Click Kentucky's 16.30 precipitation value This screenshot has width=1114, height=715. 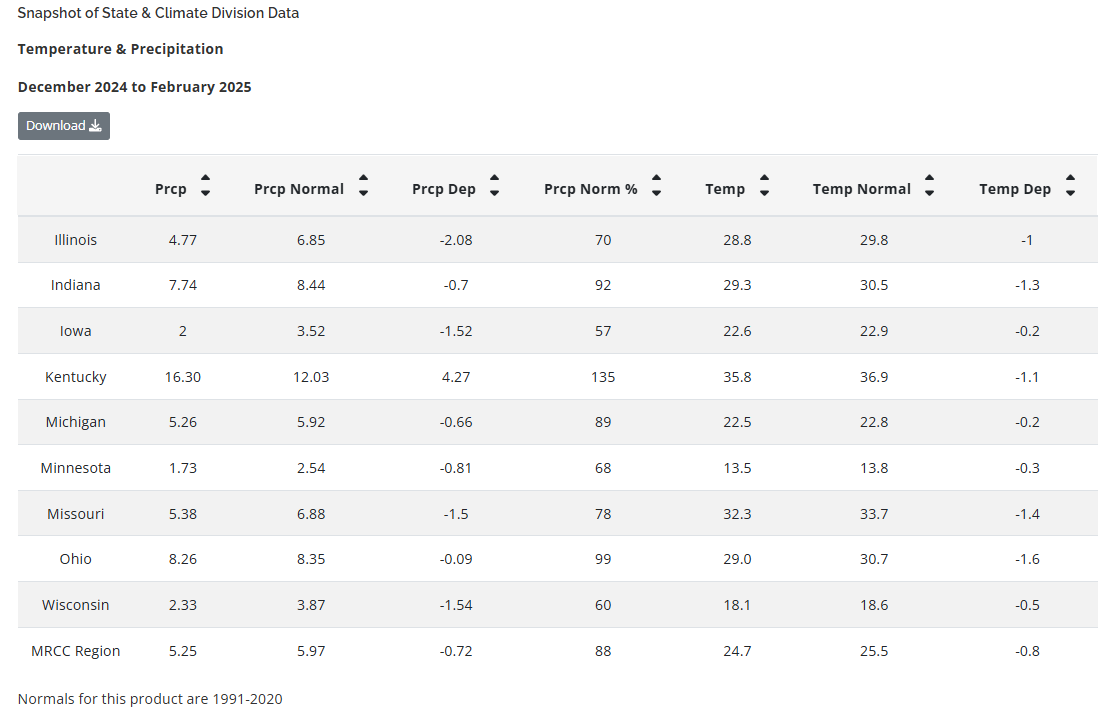(x=183, y=377)
